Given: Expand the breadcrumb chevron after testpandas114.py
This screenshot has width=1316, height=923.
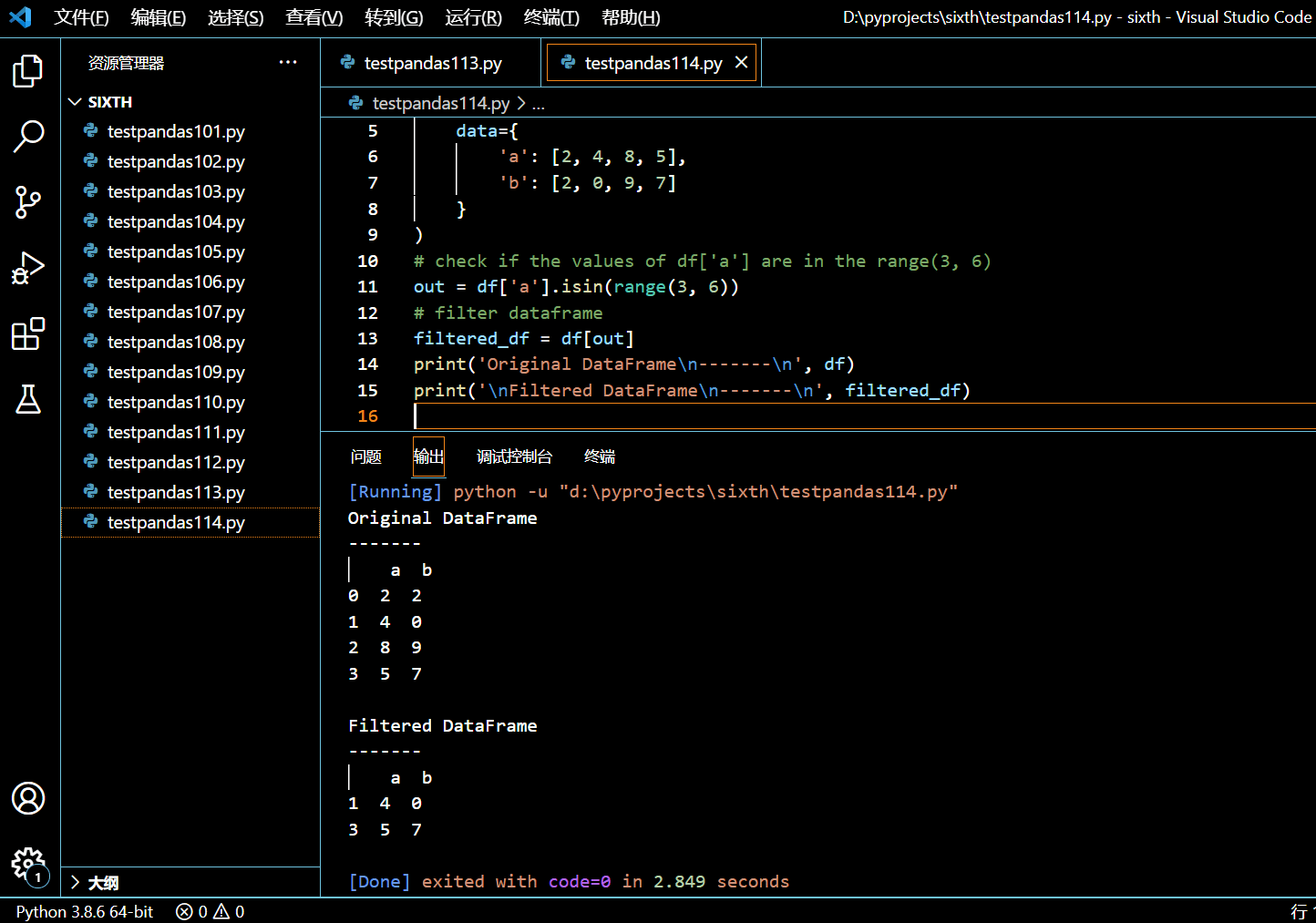Looking at the screenshot, I should pos(521,103).
